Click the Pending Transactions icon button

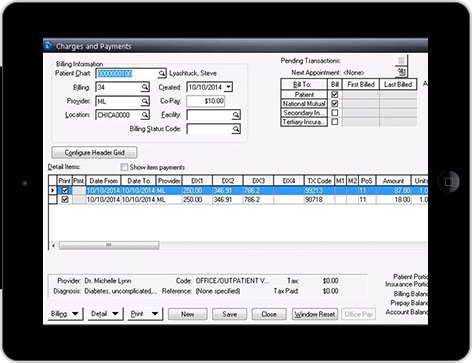click(401, 60)
